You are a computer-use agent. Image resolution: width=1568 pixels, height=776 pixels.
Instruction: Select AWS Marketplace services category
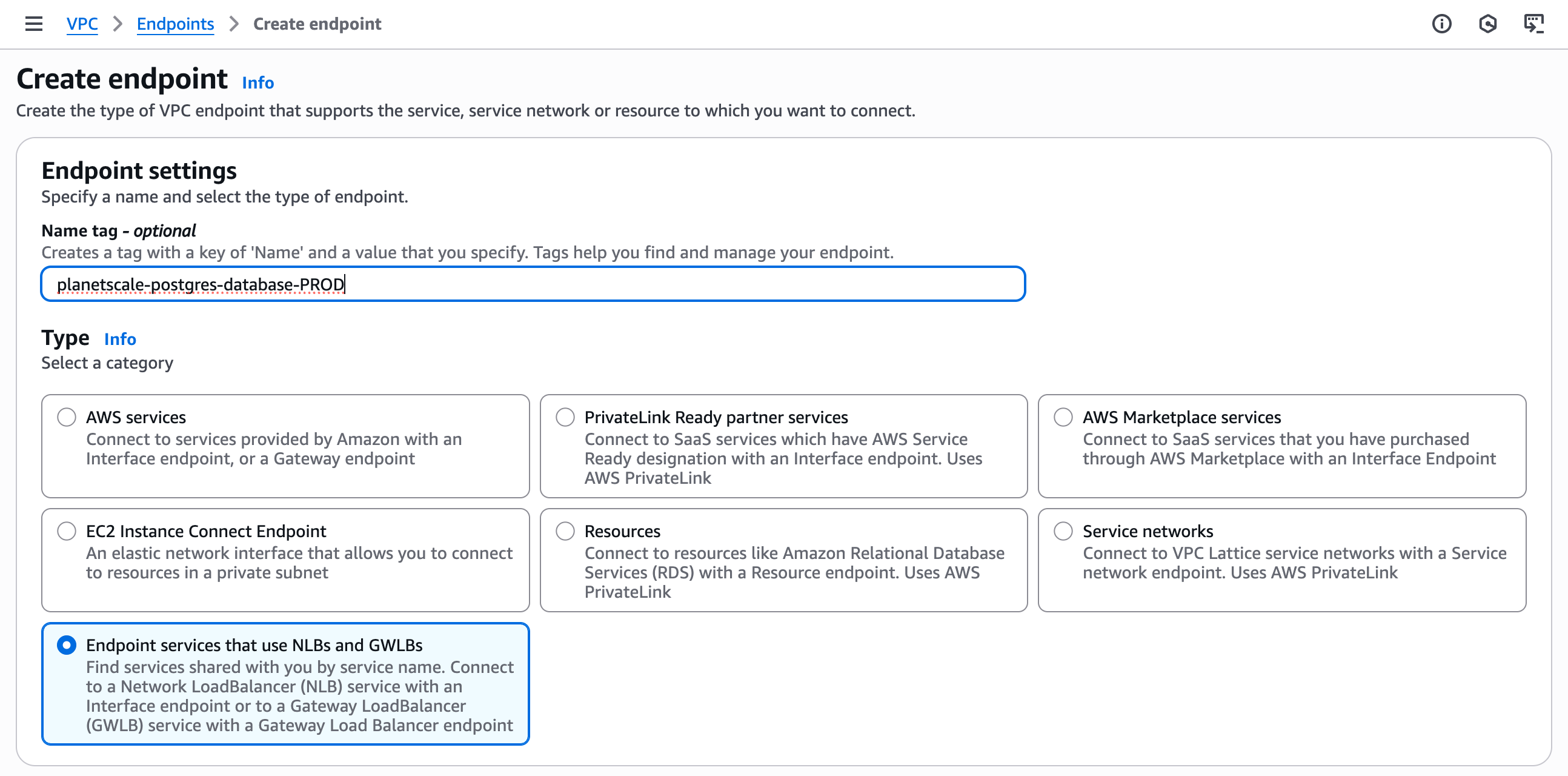[x=1063, y=417]
